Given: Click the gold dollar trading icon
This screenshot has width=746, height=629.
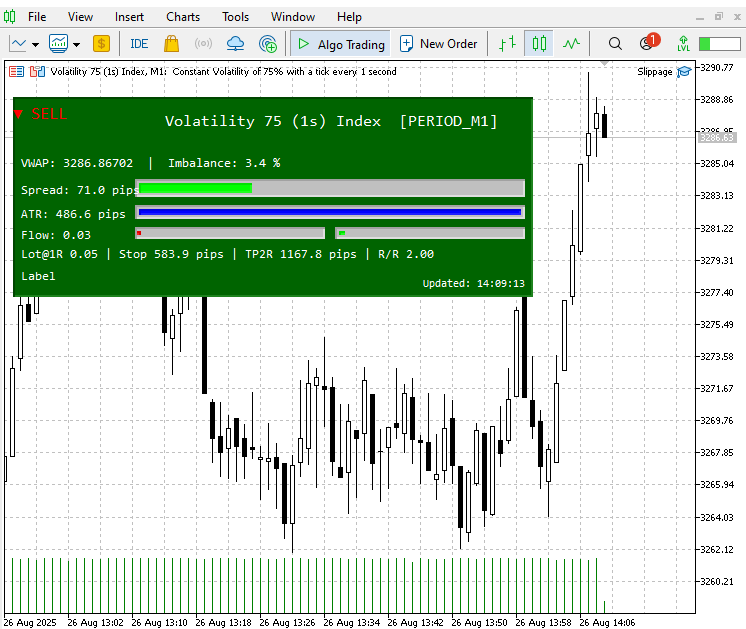Looking at the screenshot, I should pos(101,44).
